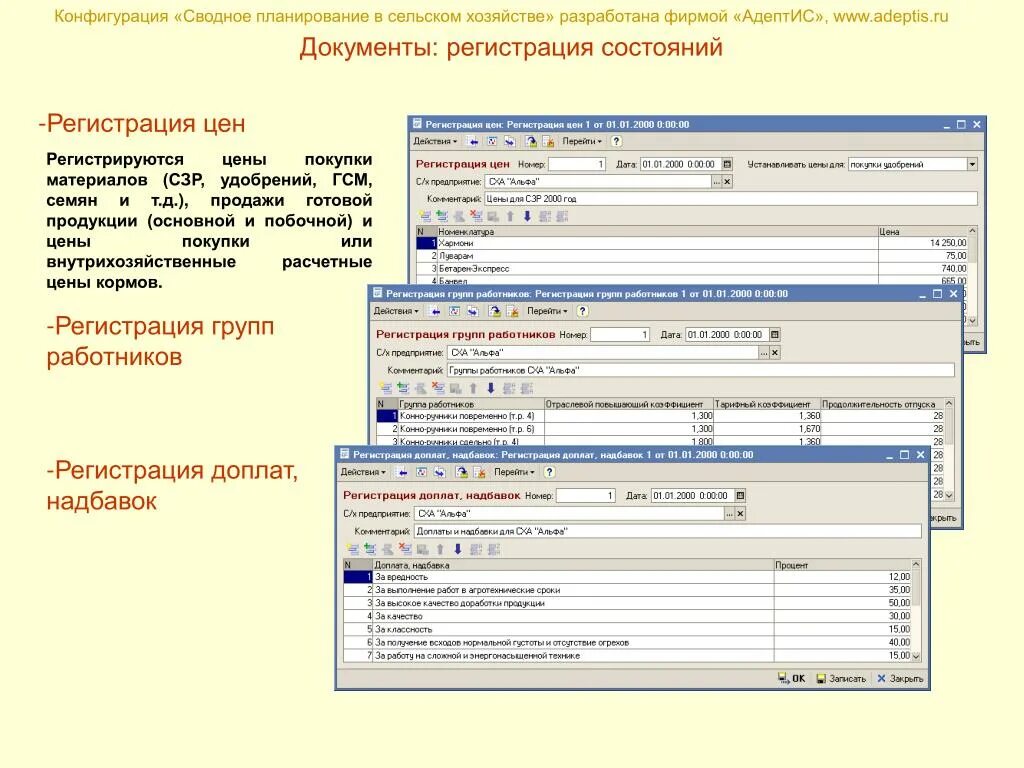Delete row icon in групп работников table toolbar
The image size is (1024, 768).
438,388
